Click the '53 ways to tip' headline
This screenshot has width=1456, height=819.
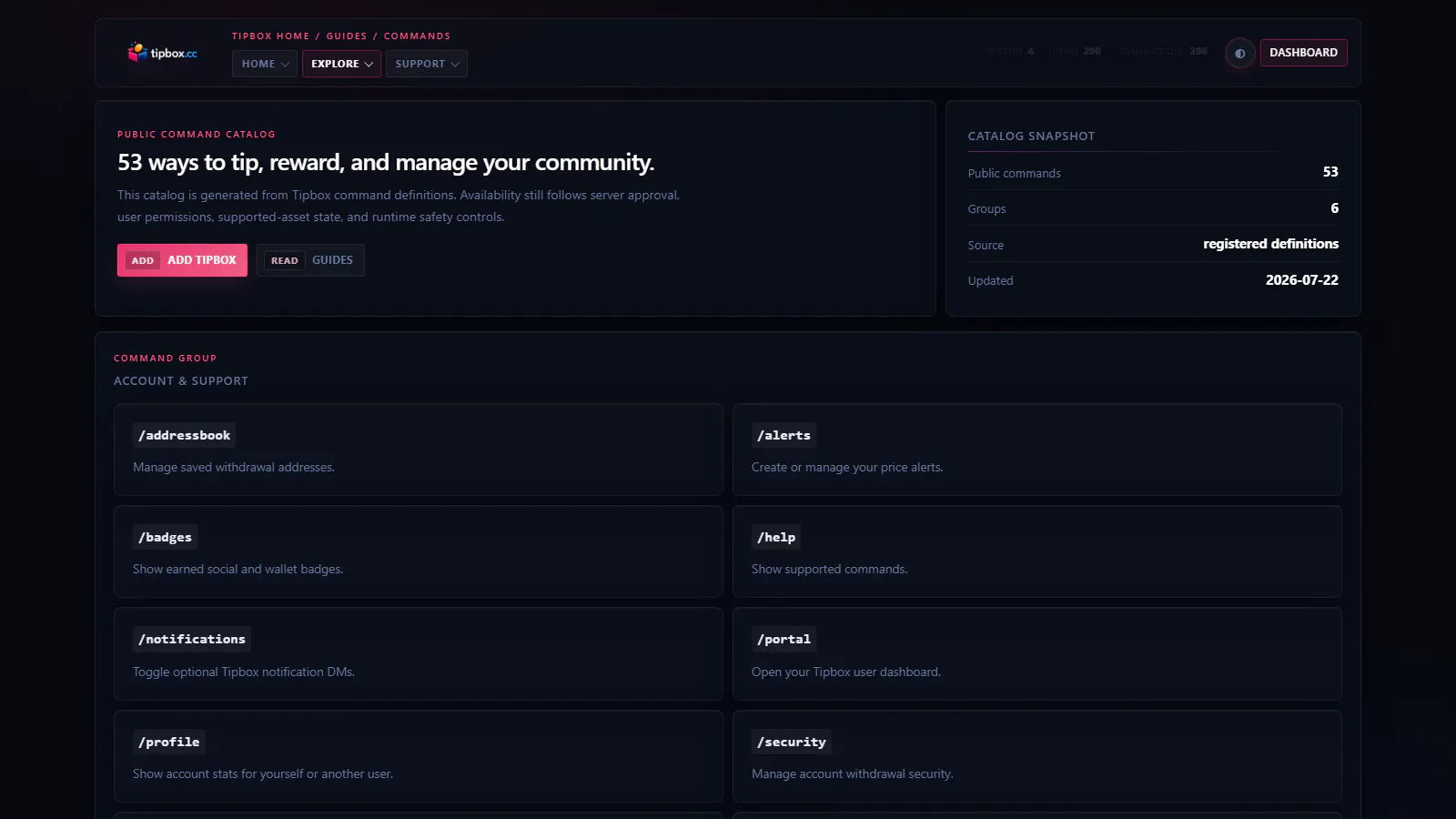click(x=386, y=162)
